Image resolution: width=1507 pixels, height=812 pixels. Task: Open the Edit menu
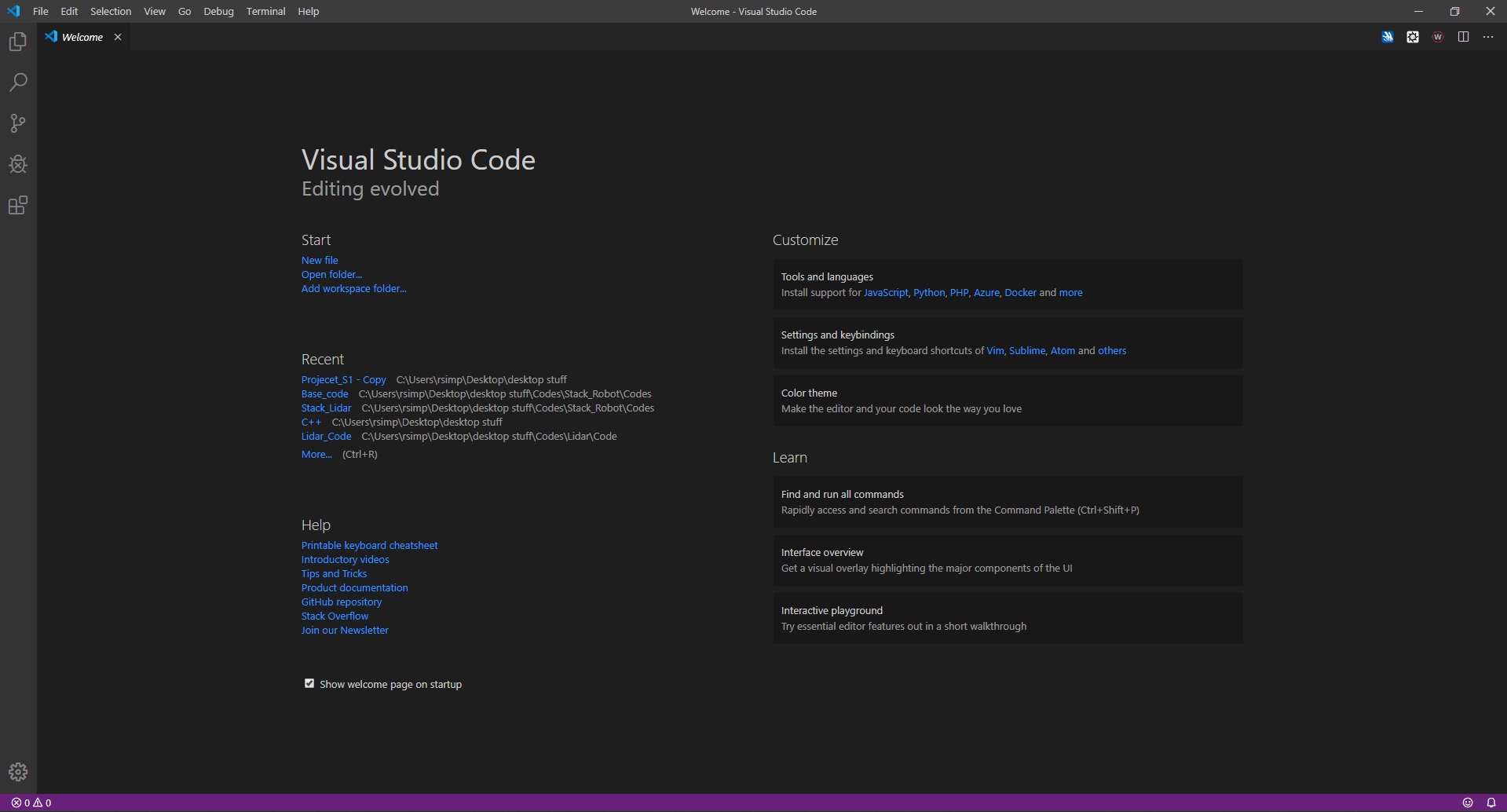point(69,11)
